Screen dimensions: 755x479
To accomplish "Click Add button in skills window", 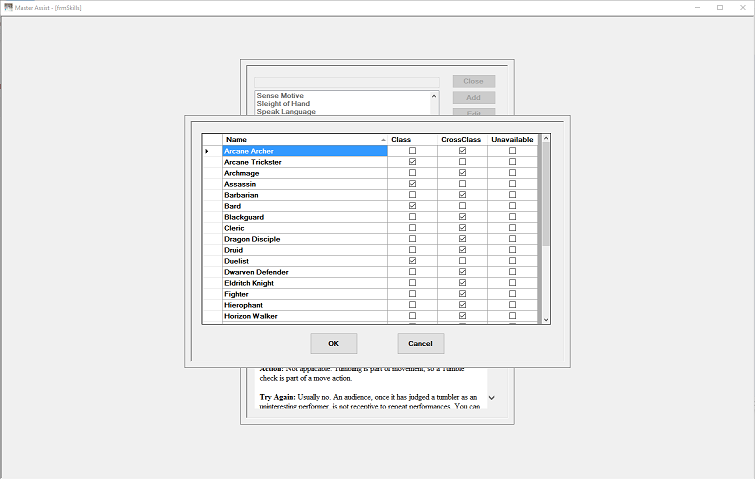I will click(x=474, y=98).
